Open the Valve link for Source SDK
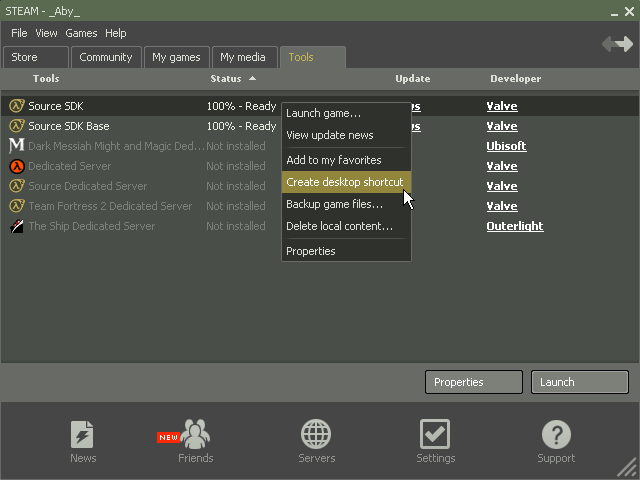The image size is (640, 480). pyautogui.click(x=502, y=106)
